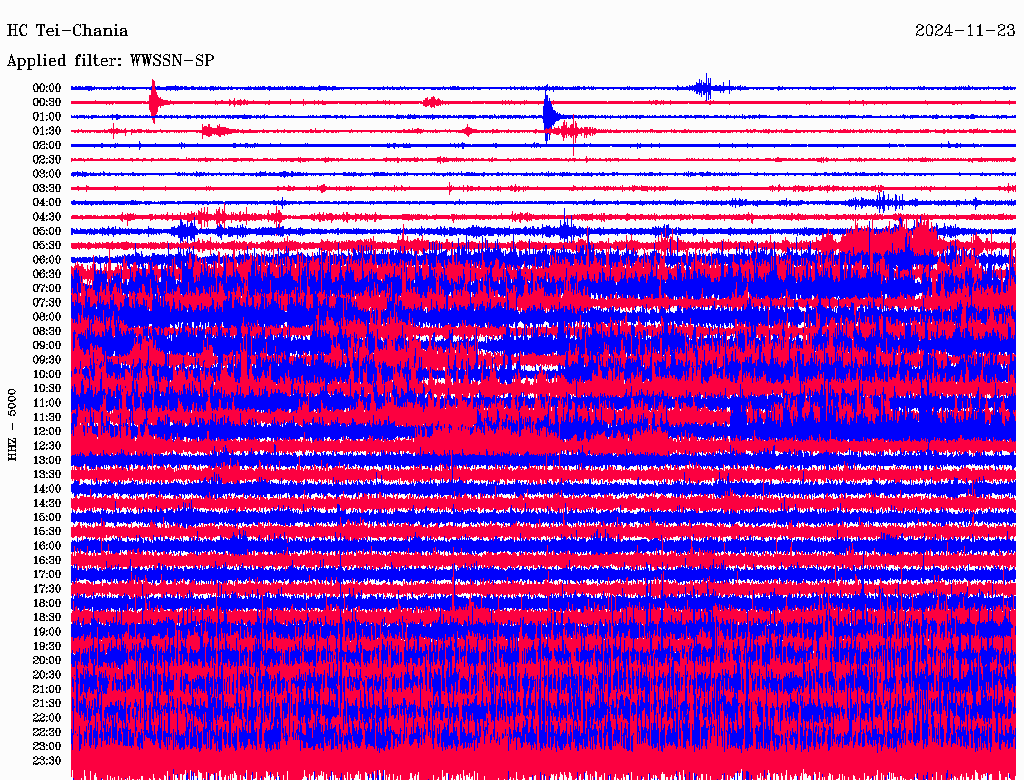Select the 12:30 time label
The height and width of the screenshot is (780, 1024).
[48, 446]
